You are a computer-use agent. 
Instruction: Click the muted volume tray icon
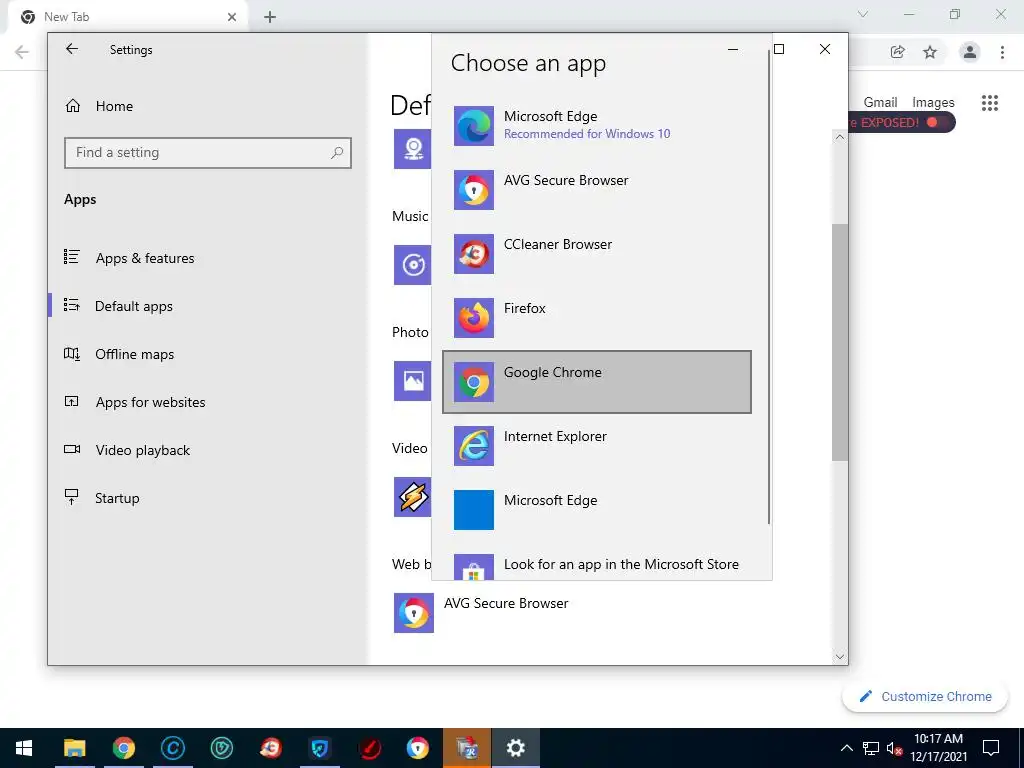coord(893,748)
